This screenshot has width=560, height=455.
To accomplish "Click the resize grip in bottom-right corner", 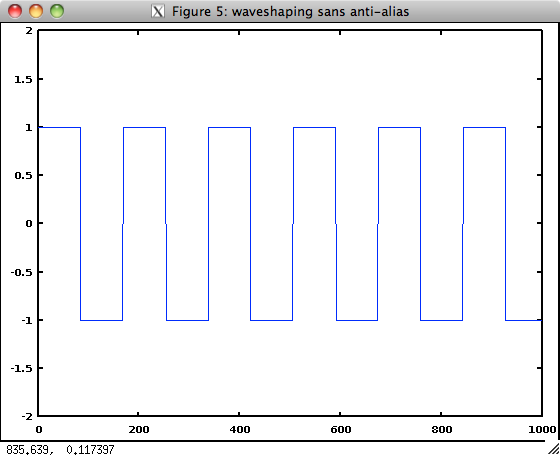I will click(553, 449).
